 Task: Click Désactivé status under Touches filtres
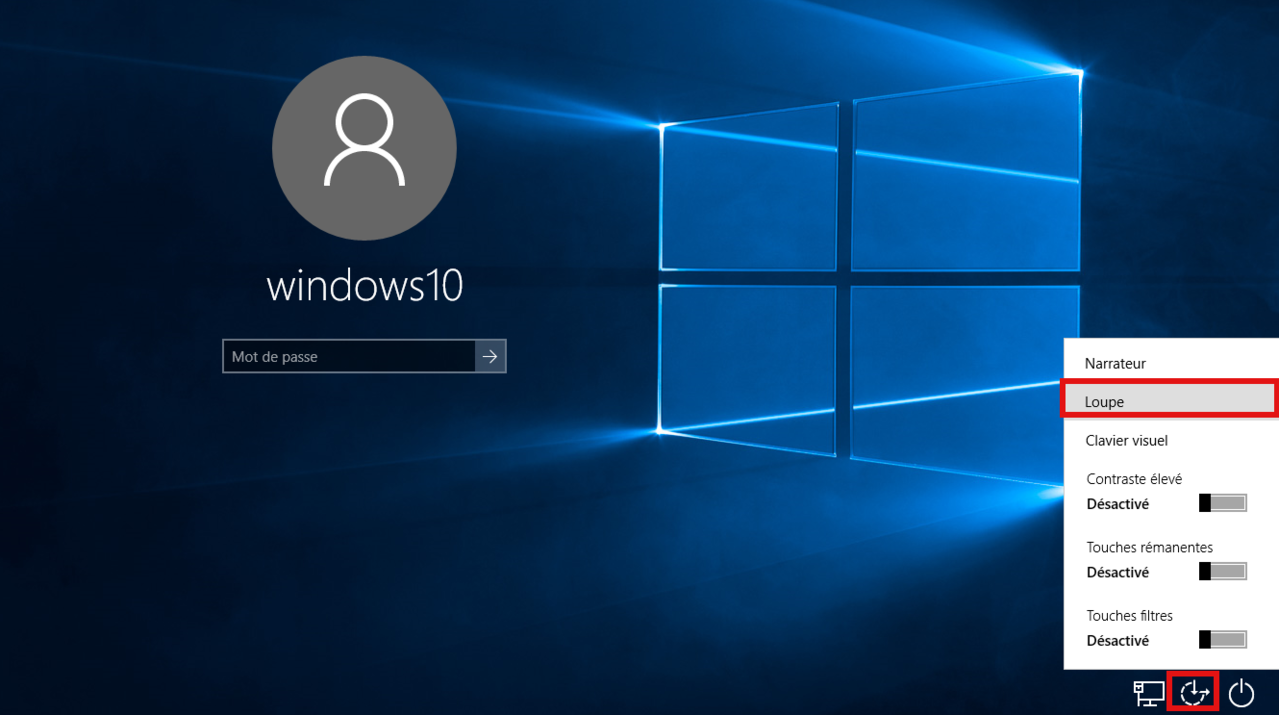tap(1117, 640)
